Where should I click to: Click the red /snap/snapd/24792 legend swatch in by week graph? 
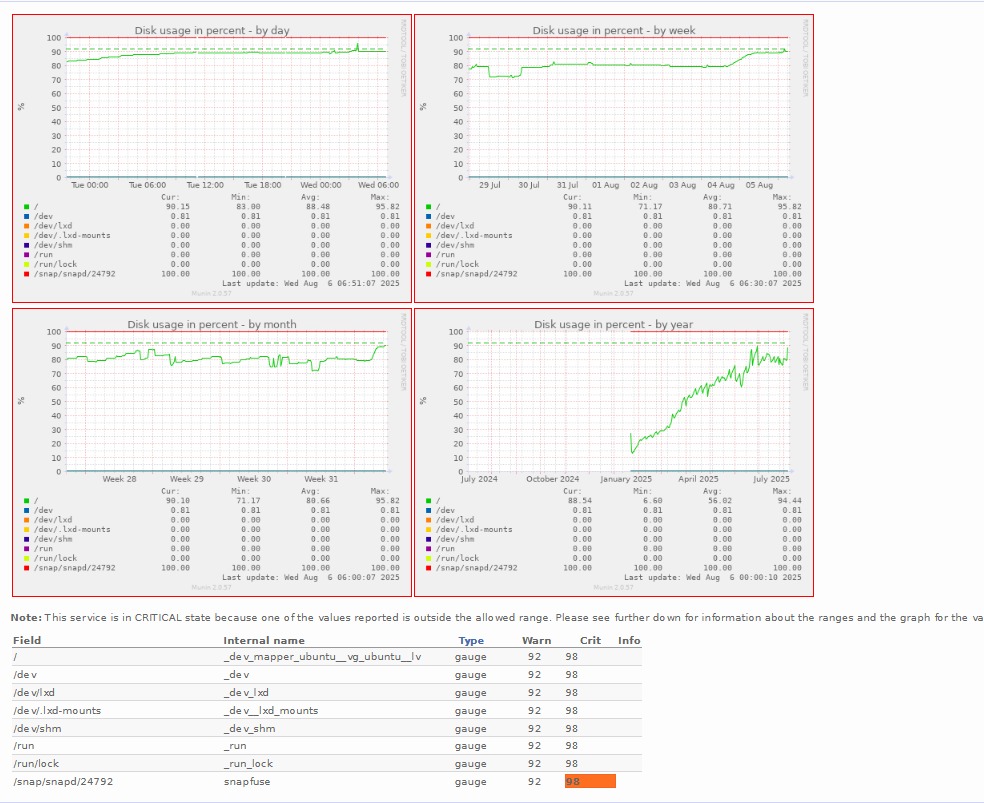click(429, 273)
